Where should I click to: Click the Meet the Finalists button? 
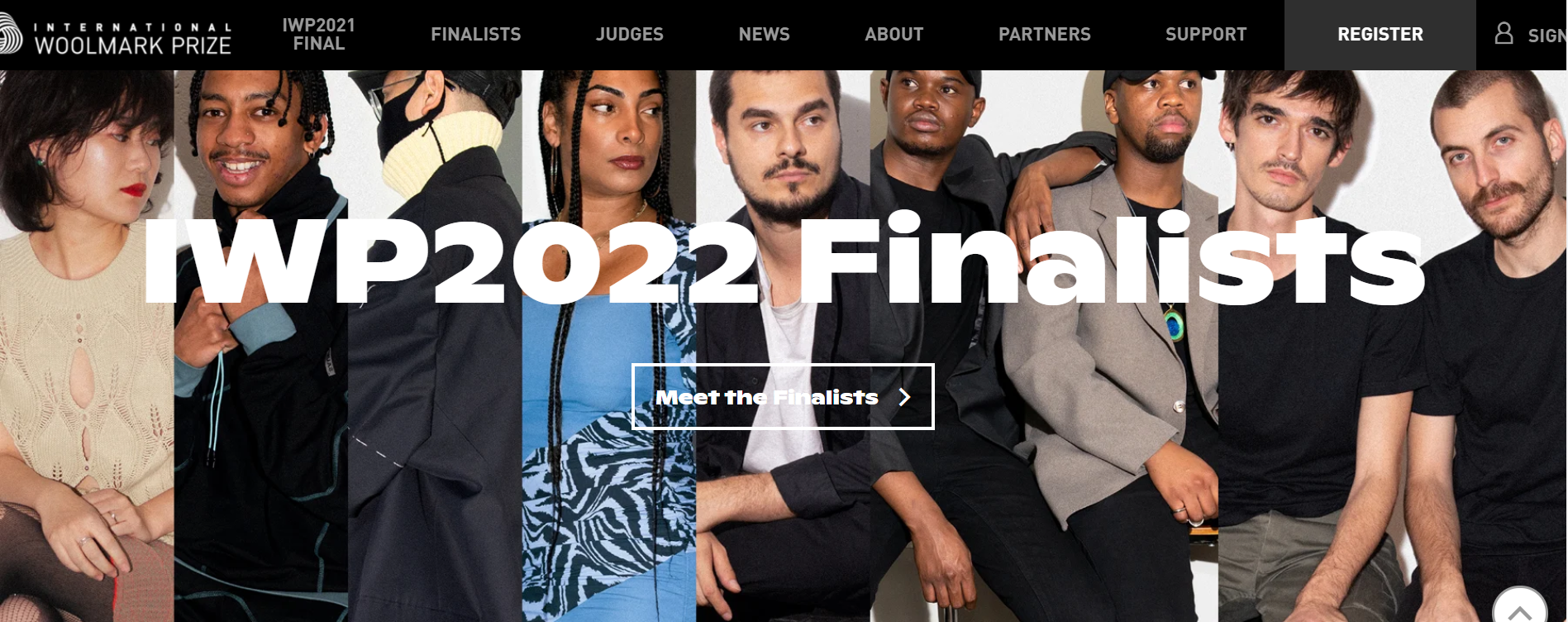pos(783,396)
